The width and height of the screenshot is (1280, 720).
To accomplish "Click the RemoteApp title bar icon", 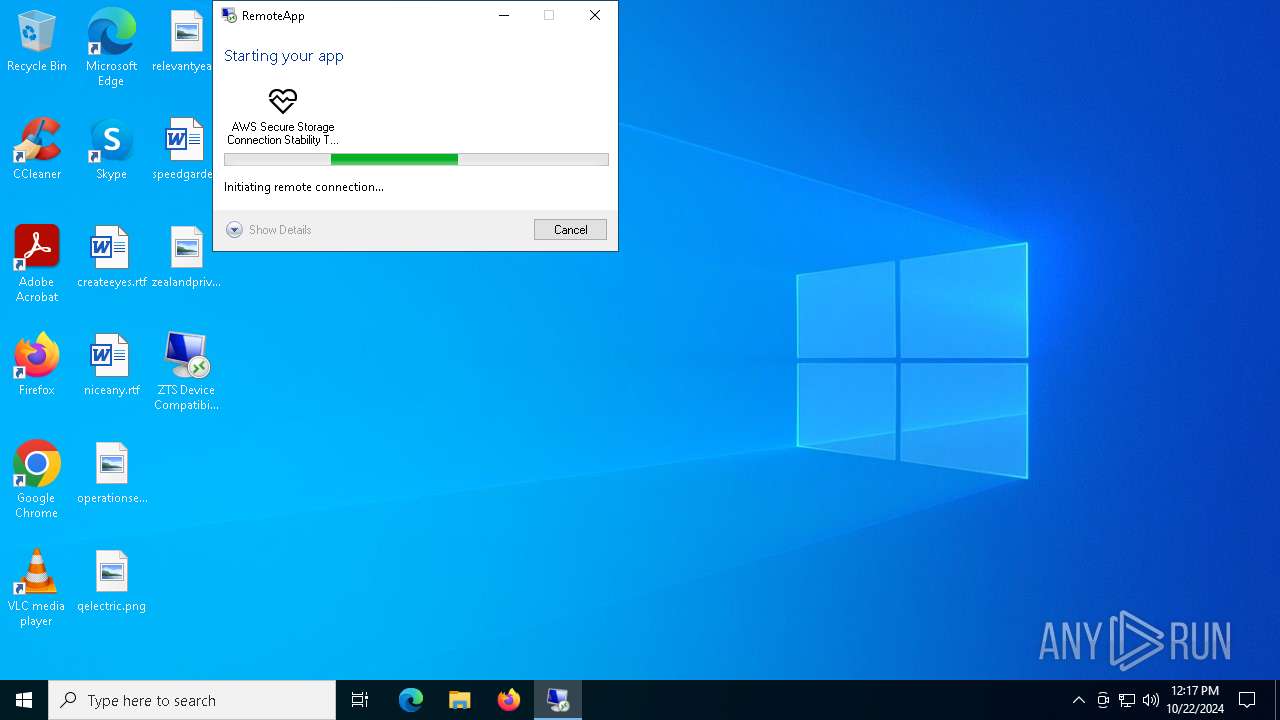I will point(229,15).
